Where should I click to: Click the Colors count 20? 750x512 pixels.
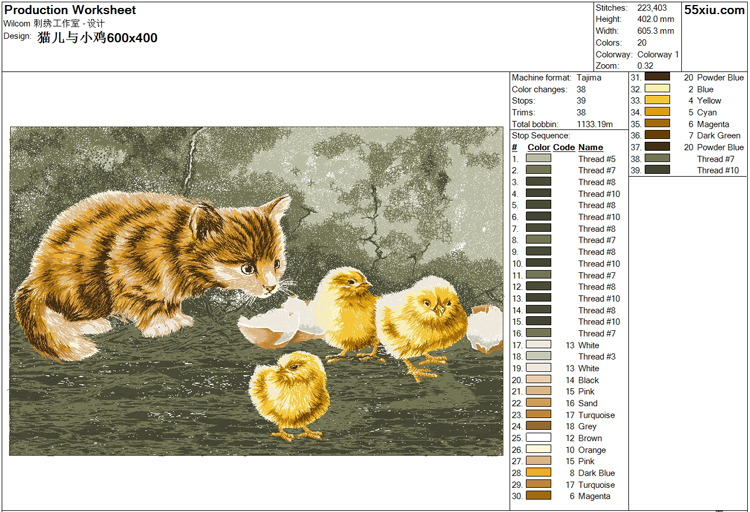pyautogui.click(x=641, y=43)
